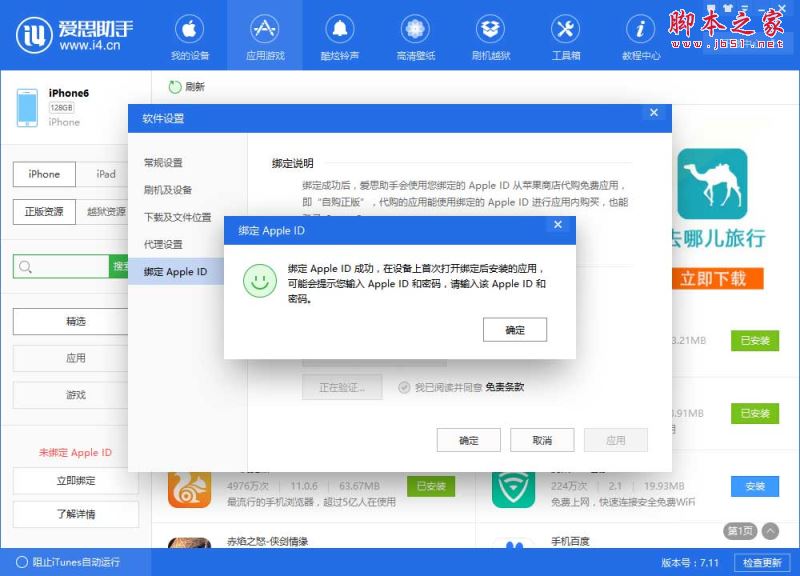
Task: Toggle 阻止iTunes自动运行 option
Action: pos(22,562)
